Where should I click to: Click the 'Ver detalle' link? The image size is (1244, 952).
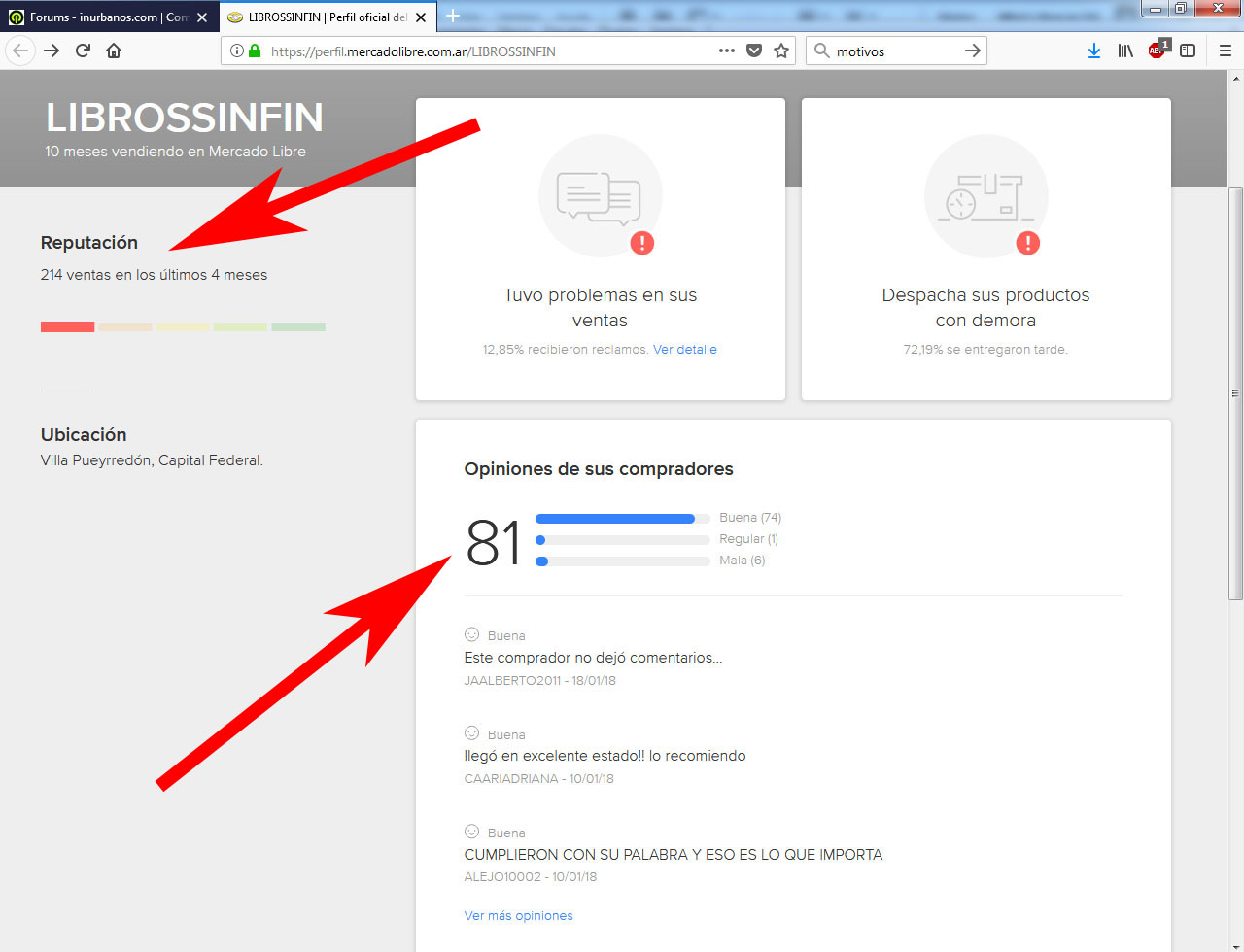tap(684, 349)
